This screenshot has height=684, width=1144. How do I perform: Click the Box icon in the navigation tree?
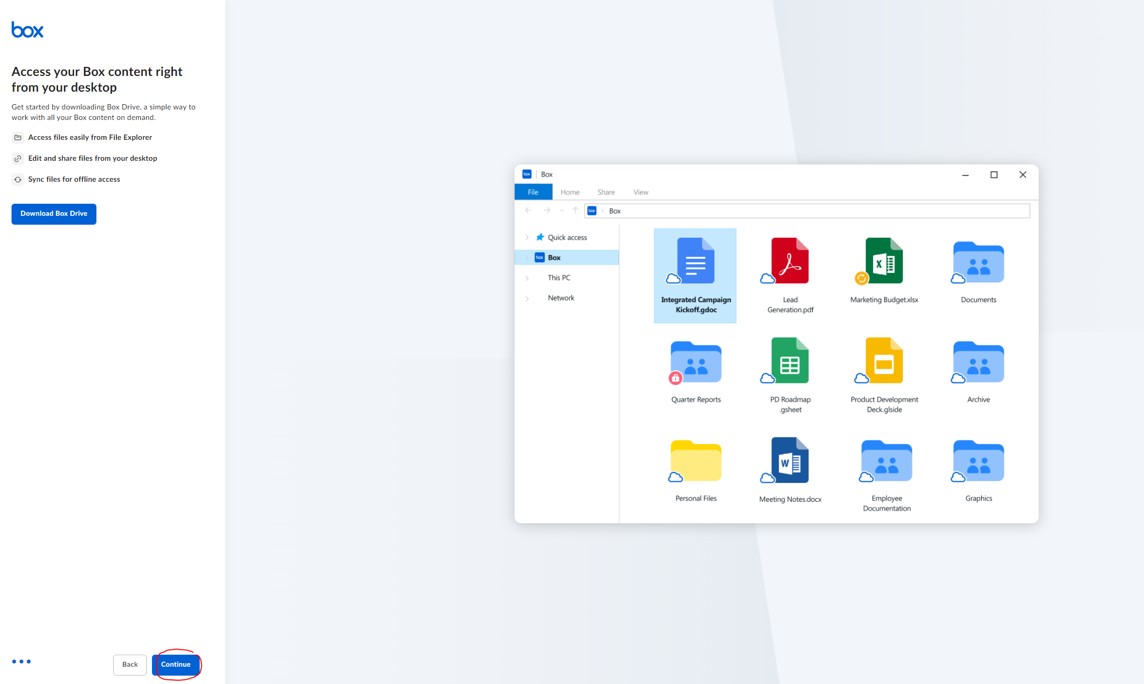[x=539, y=257]
